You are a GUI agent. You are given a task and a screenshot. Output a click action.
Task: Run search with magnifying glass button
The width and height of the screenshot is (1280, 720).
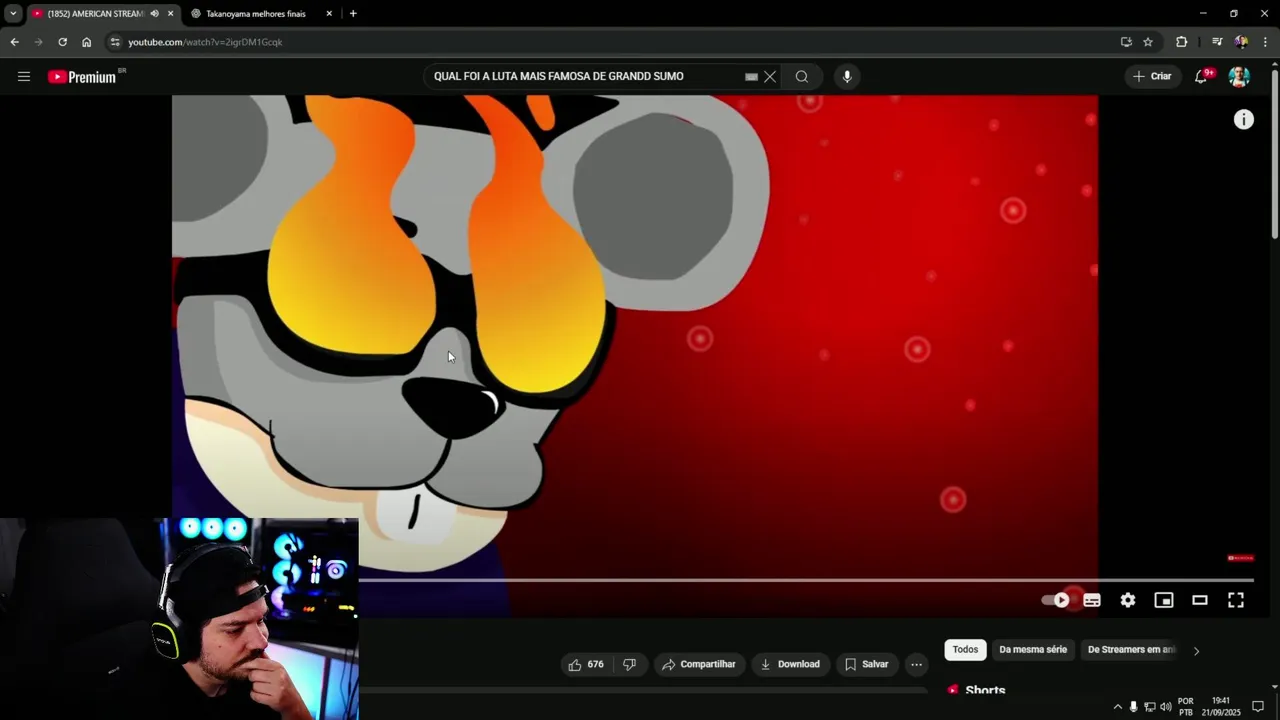pos(802,77)
